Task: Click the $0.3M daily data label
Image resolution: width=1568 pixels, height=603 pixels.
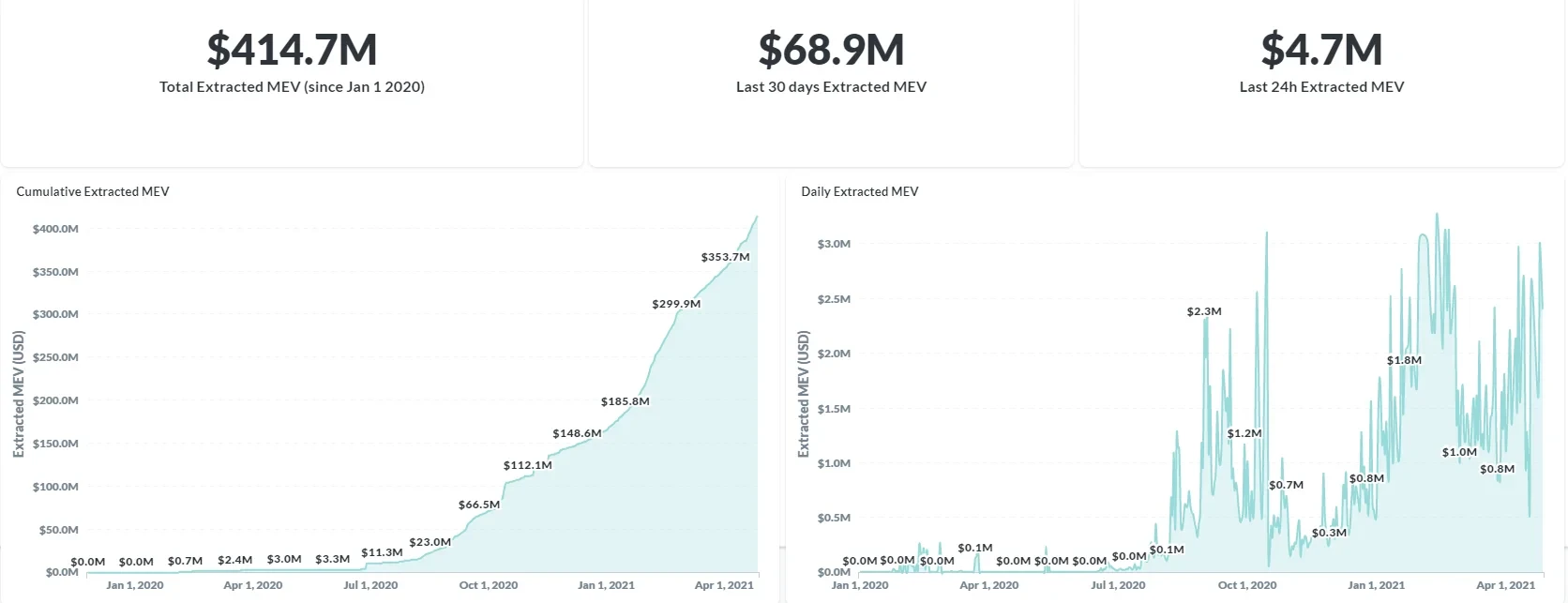Action: click(x=1329, y=533)
